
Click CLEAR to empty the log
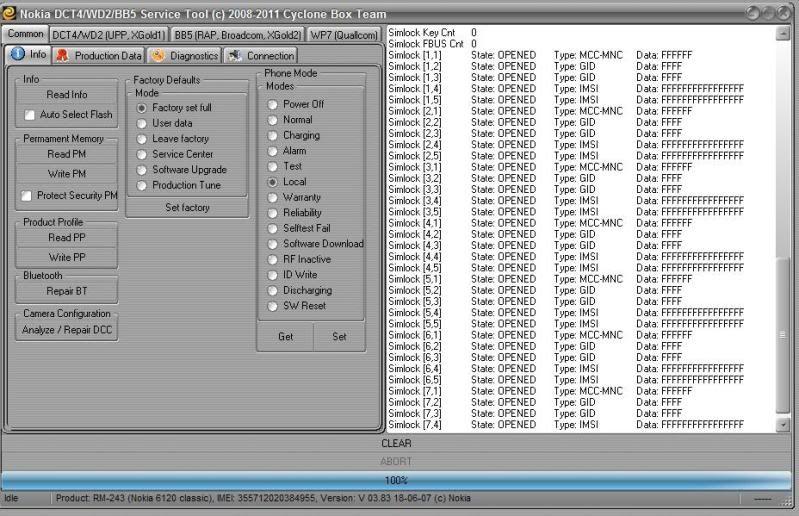396,443
